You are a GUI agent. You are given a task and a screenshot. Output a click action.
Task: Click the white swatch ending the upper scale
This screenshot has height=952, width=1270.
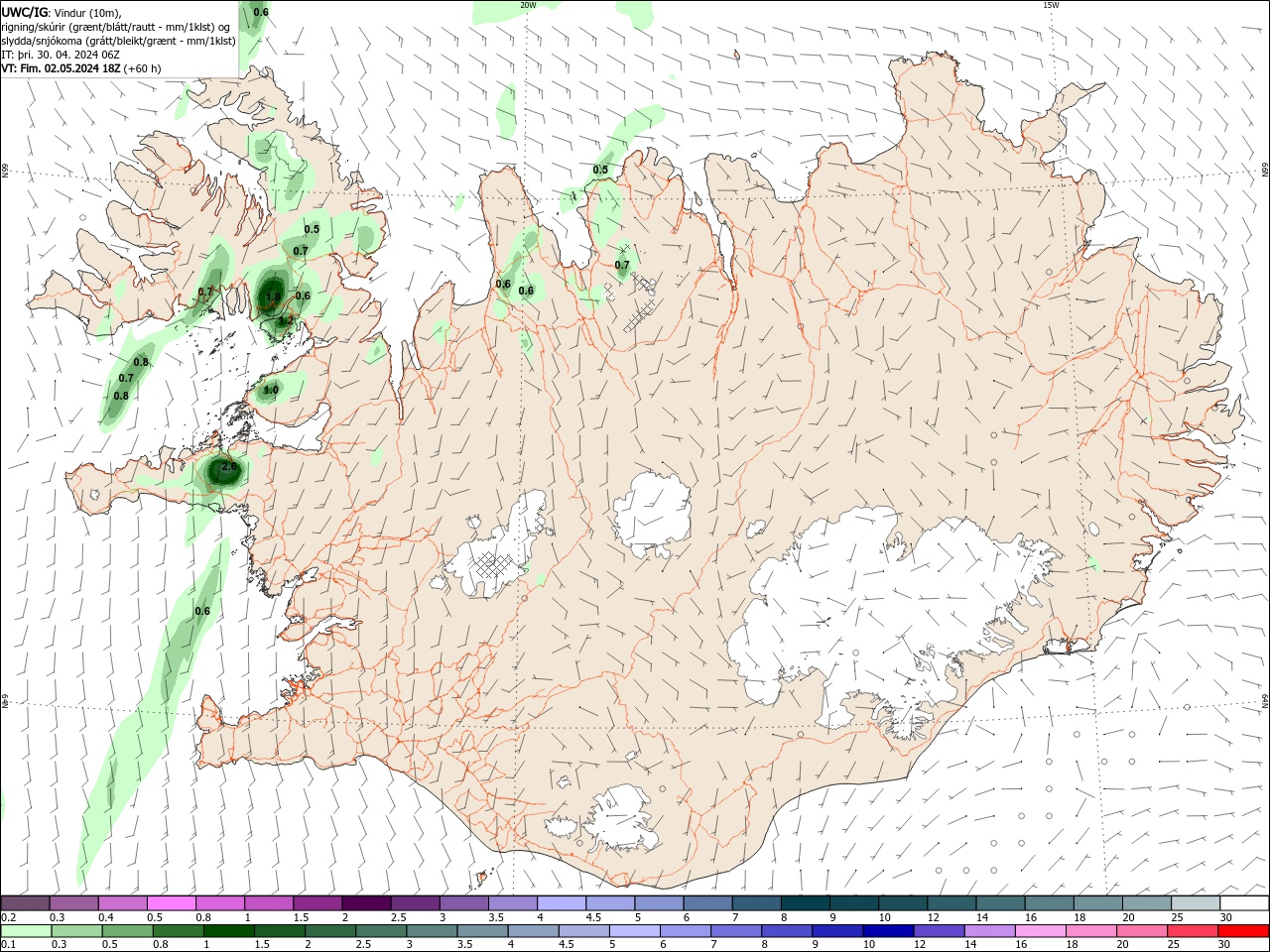click(1243, 903)
